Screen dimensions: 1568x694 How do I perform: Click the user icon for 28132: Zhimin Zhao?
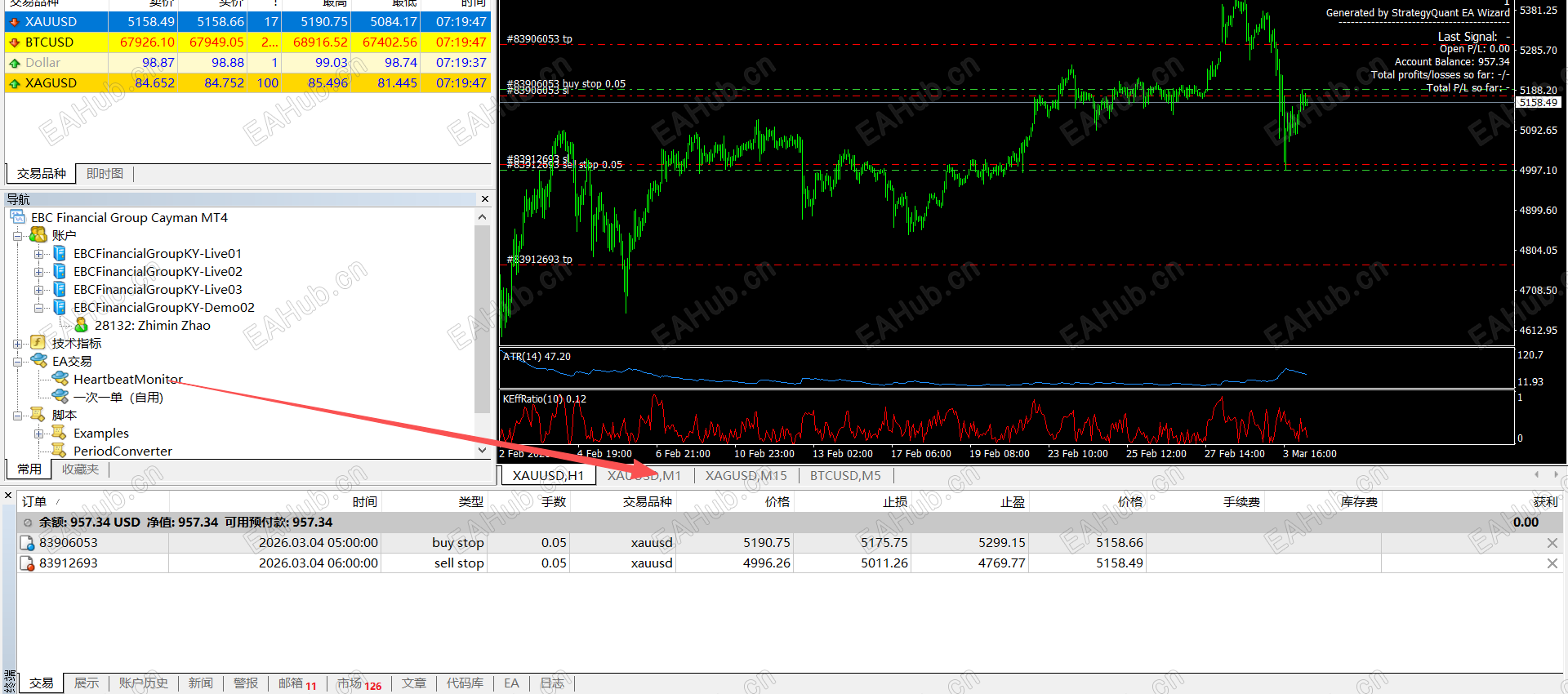tap(81, 325)
